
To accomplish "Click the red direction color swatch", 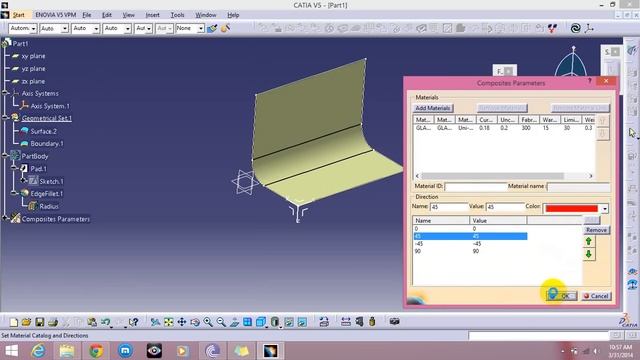I will coord(571,209).
